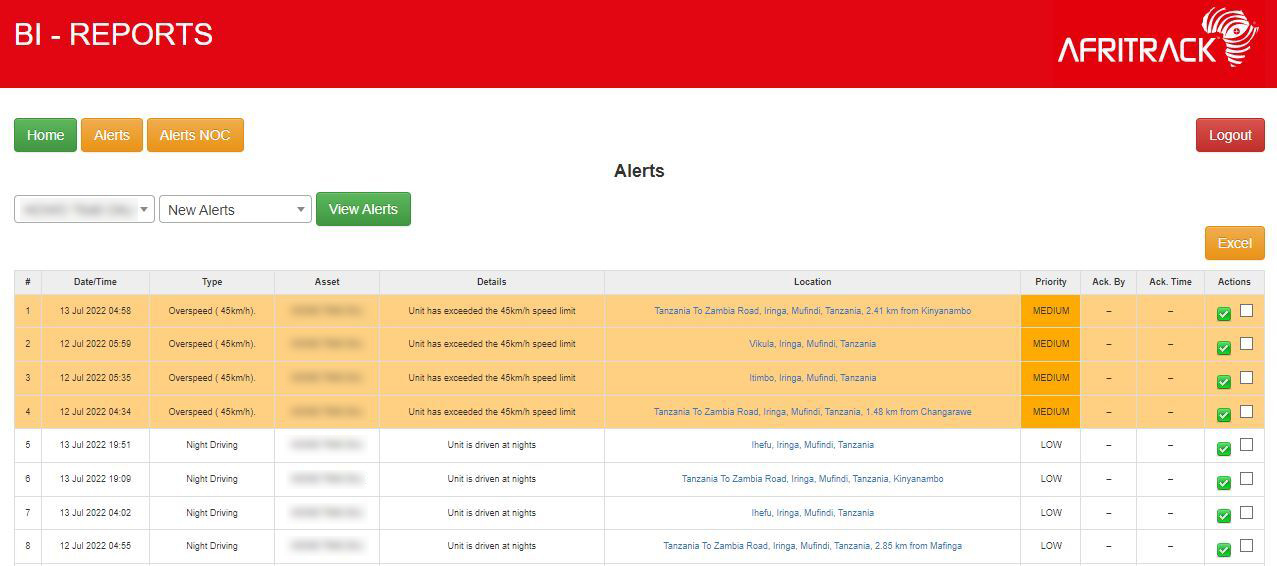The width and height of the screenshot is (1277, 566).
Task: Click the Afritrack logo
Action: tap(1158, 39)
